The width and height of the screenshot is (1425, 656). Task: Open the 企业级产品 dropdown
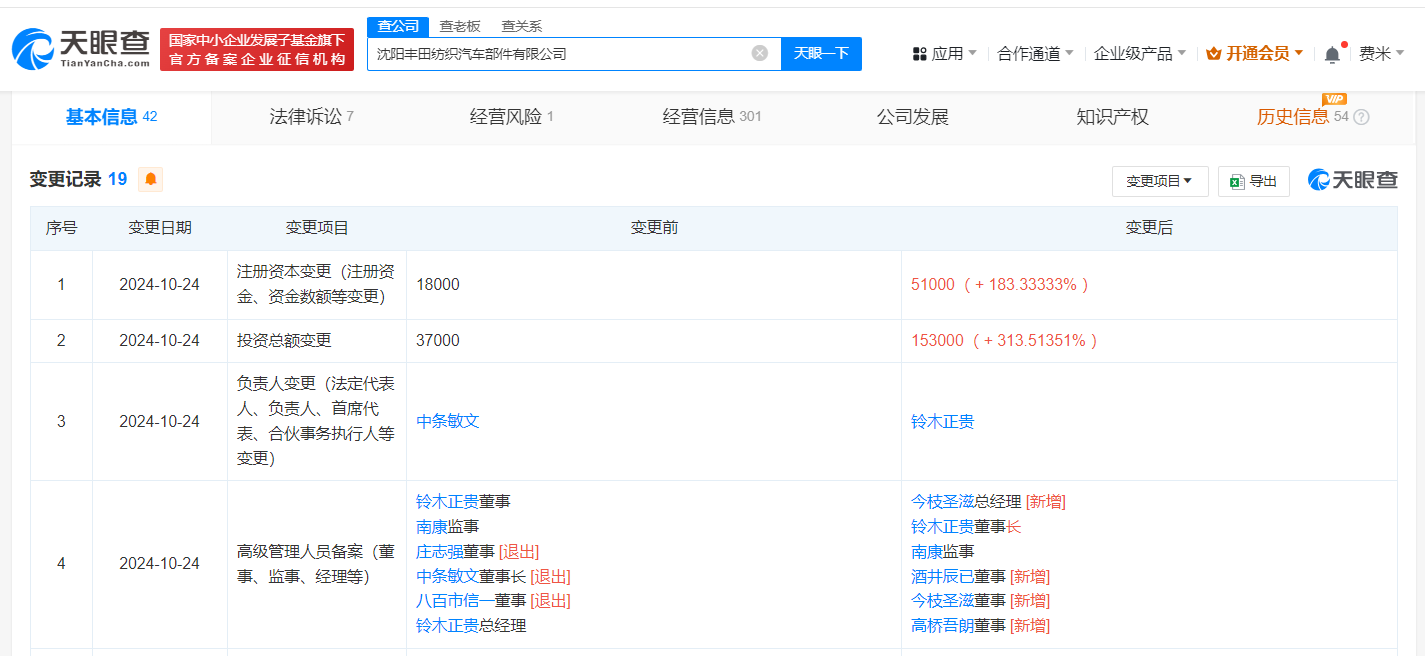[1139, 54]
